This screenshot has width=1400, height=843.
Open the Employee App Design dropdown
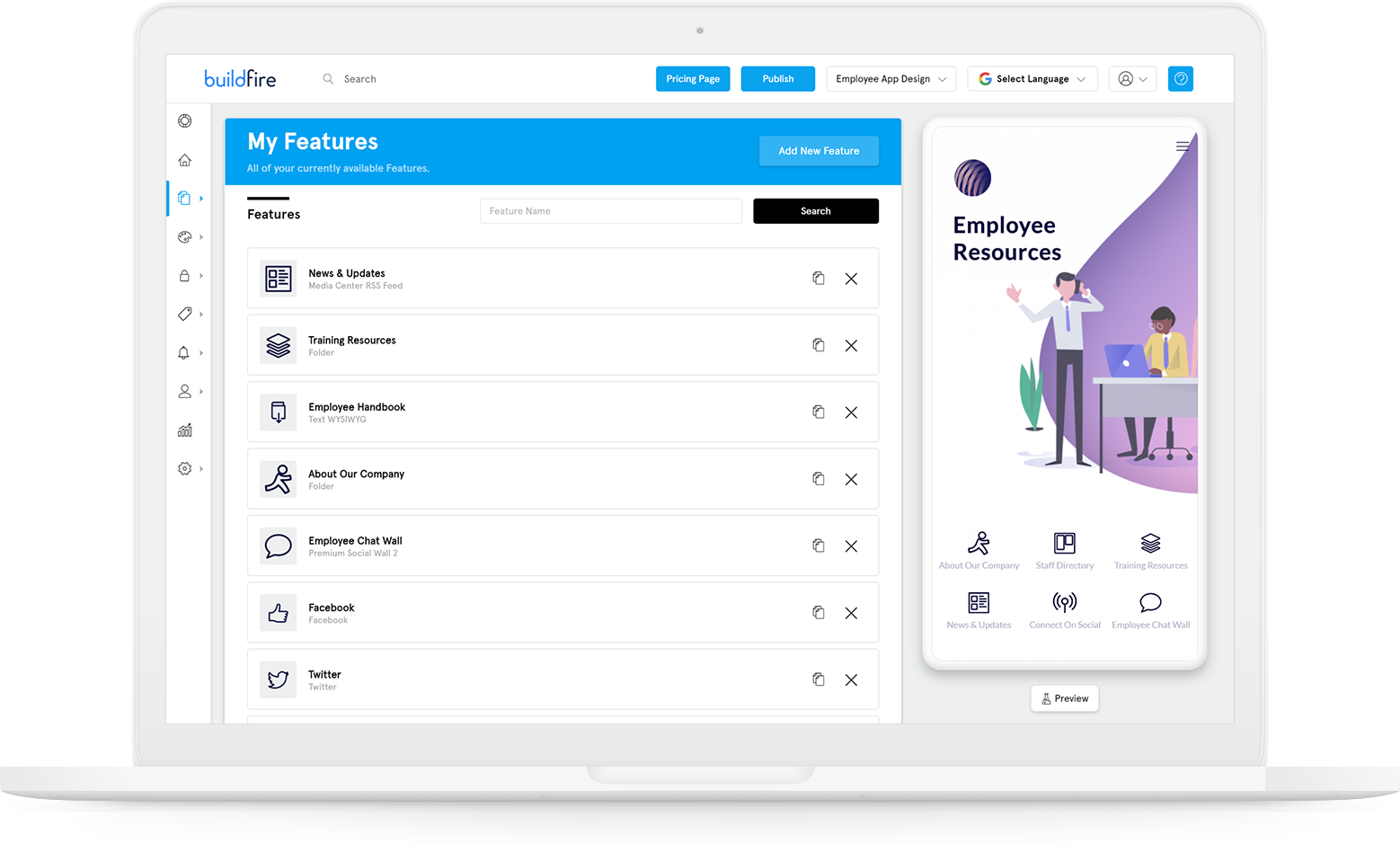point(890,78)
